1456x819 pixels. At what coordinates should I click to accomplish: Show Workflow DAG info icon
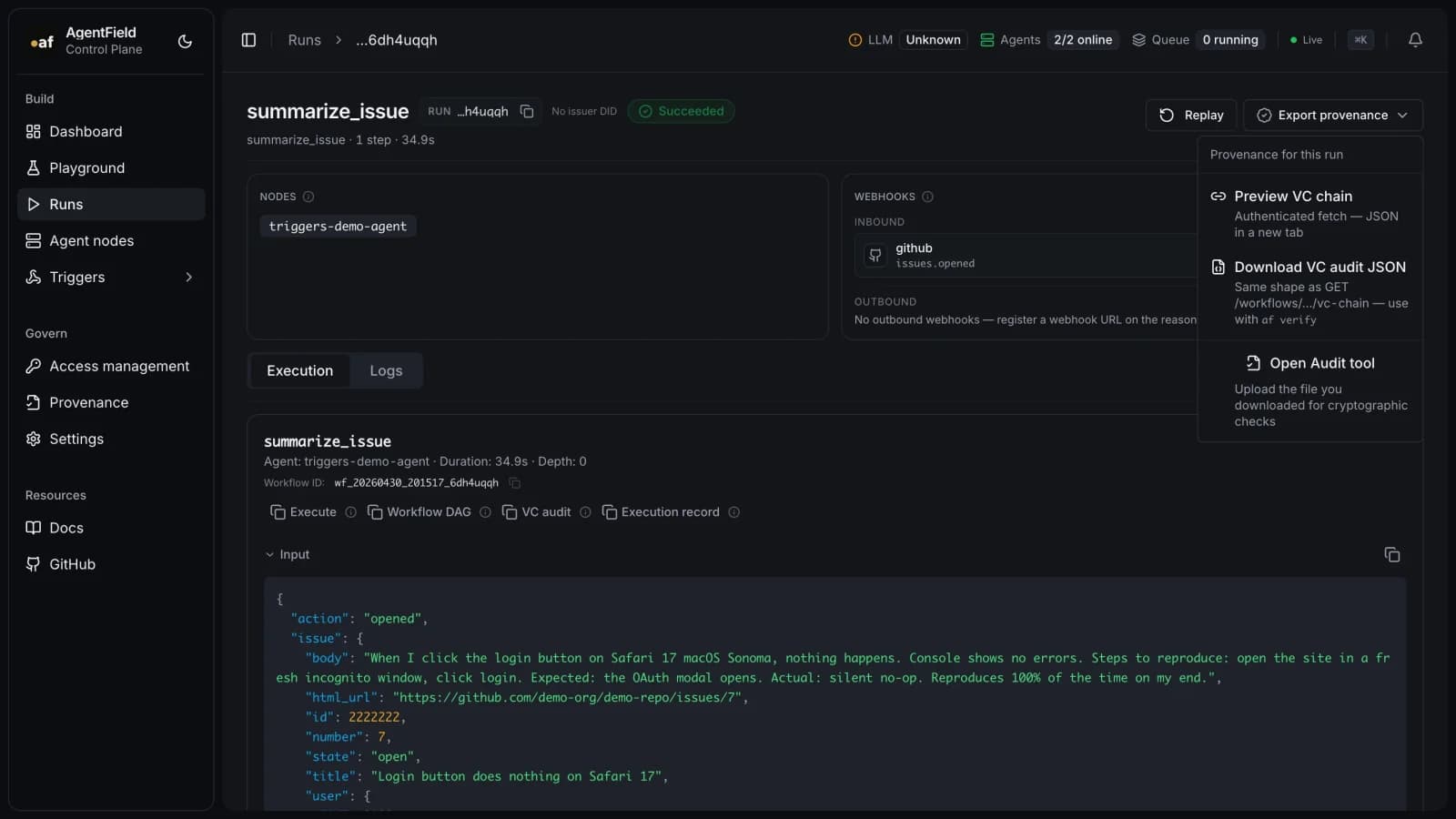click(x=485, y=512)
